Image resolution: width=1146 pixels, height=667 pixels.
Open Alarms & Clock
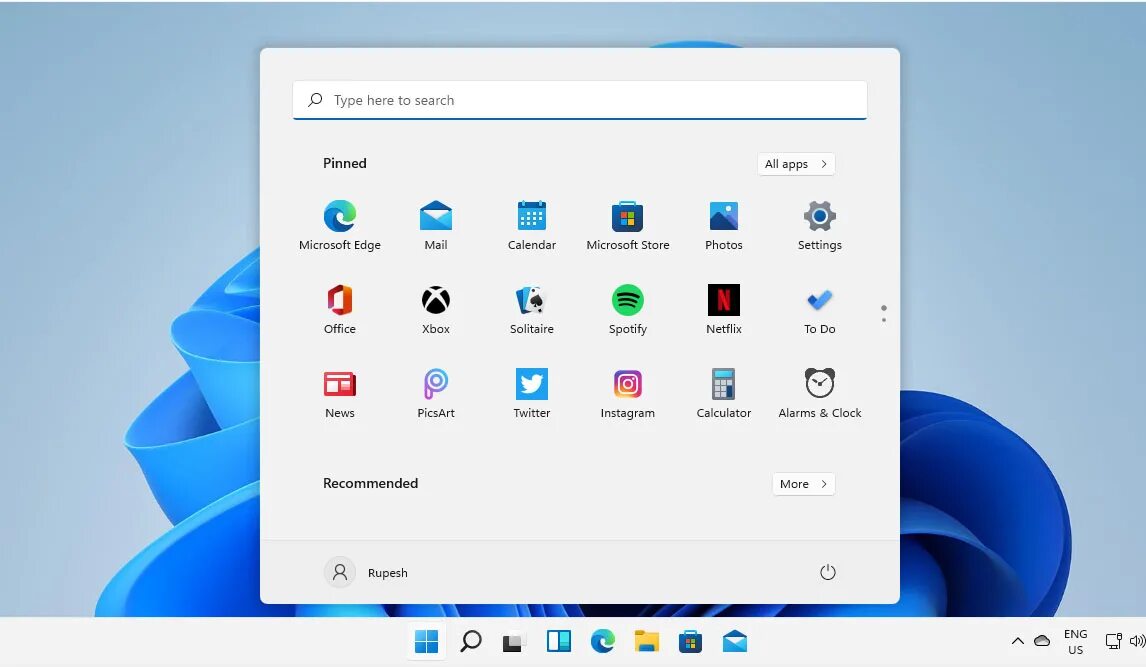(819, 393)
